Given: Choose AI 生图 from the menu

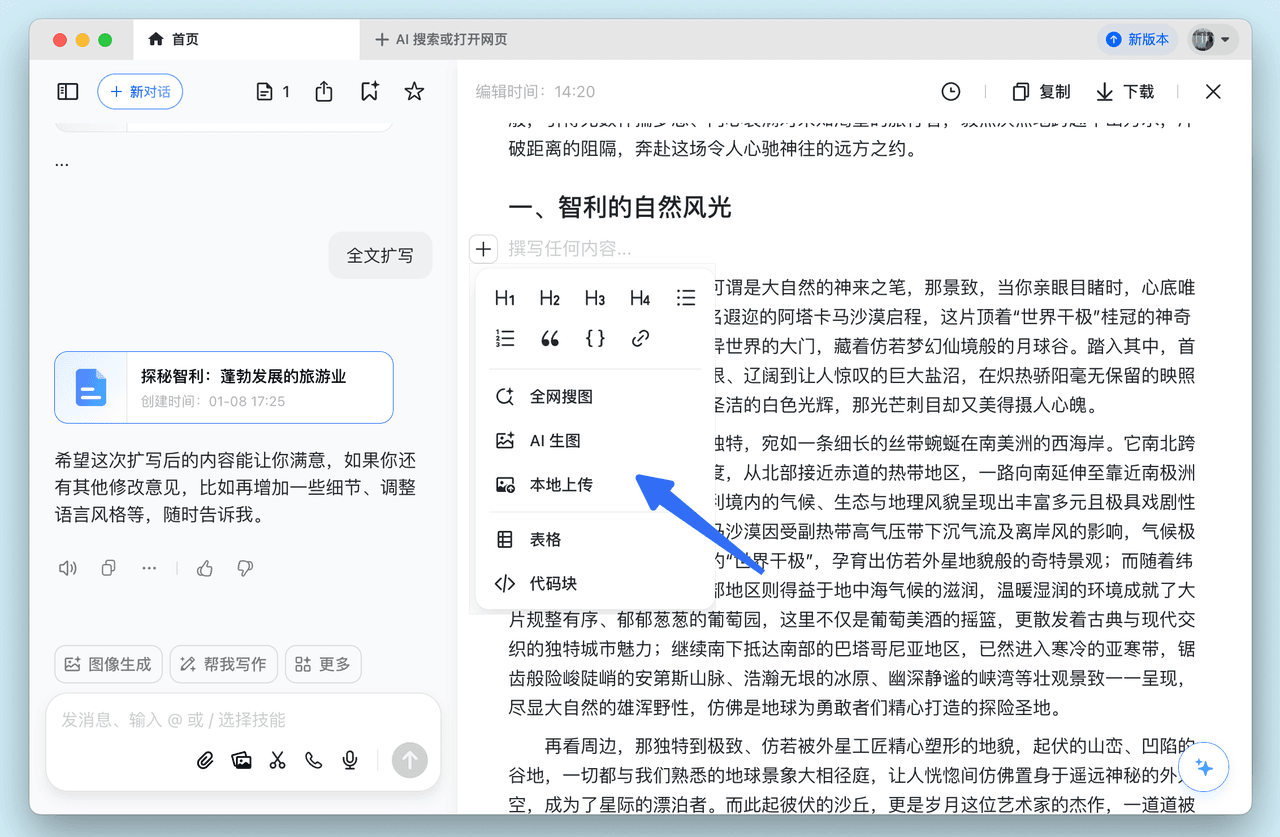Looking at the screenshot, I should [x=554, y=441].
